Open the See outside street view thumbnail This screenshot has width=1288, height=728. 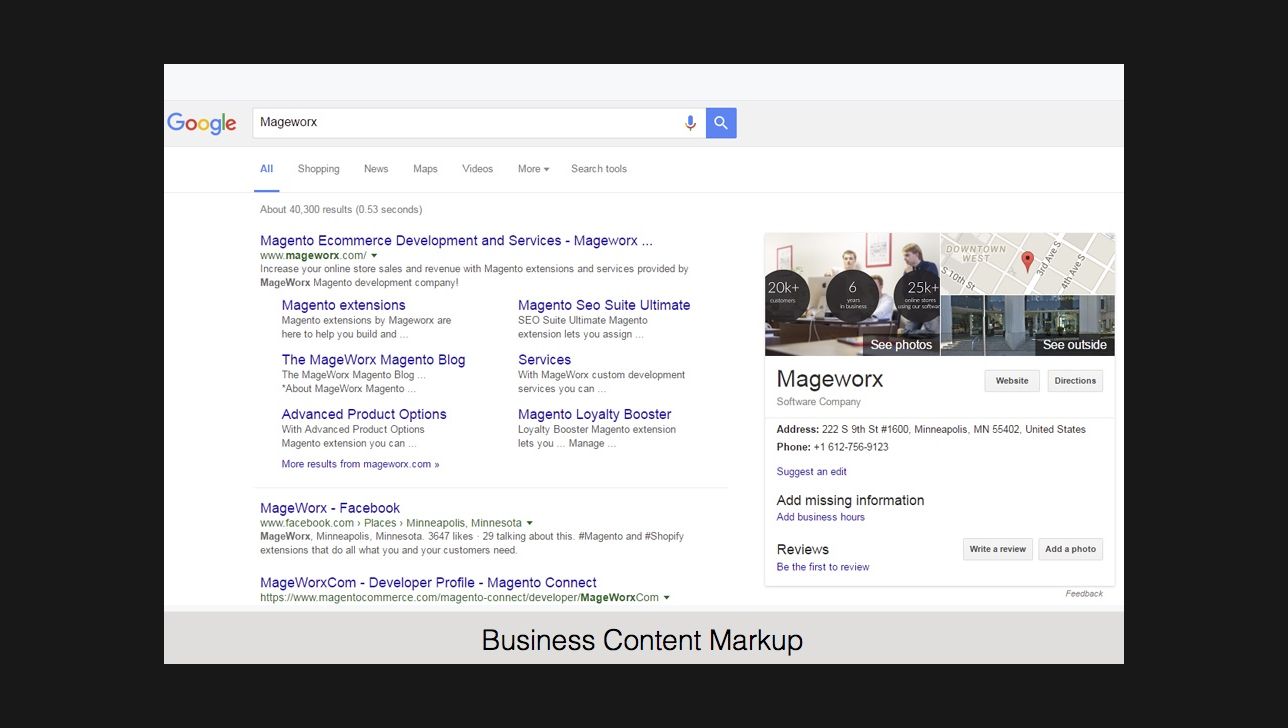(x=1028, y=326)
